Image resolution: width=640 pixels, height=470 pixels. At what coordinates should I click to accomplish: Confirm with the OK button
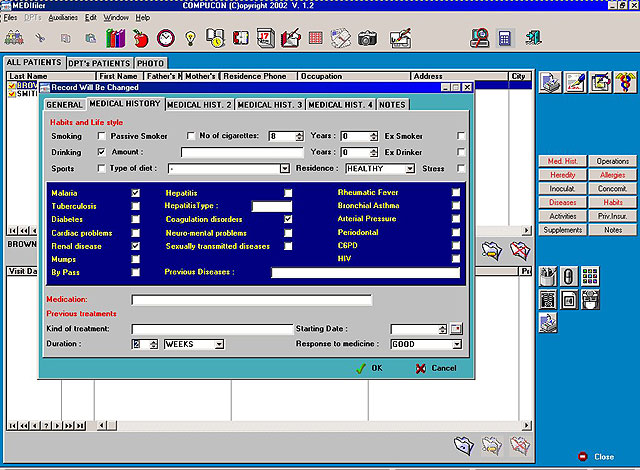point(370,368)
